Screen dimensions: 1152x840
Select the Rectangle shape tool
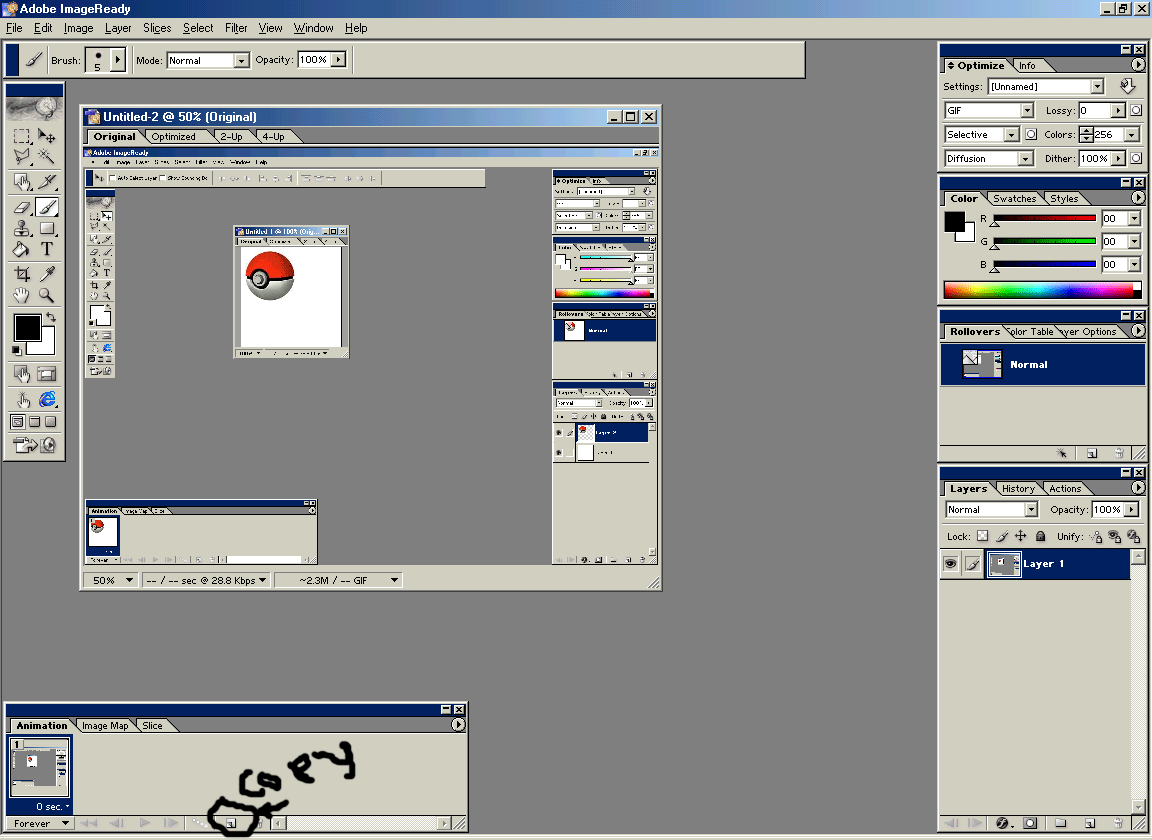click(46, 229)
